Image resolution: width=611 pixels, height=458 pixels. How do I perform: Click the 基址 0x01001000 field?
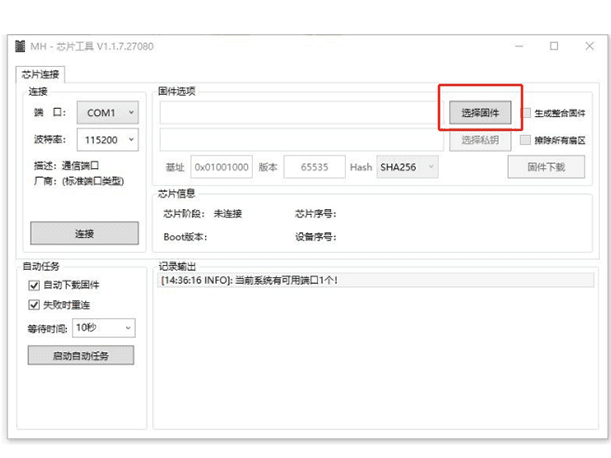[x=221, y=167]
